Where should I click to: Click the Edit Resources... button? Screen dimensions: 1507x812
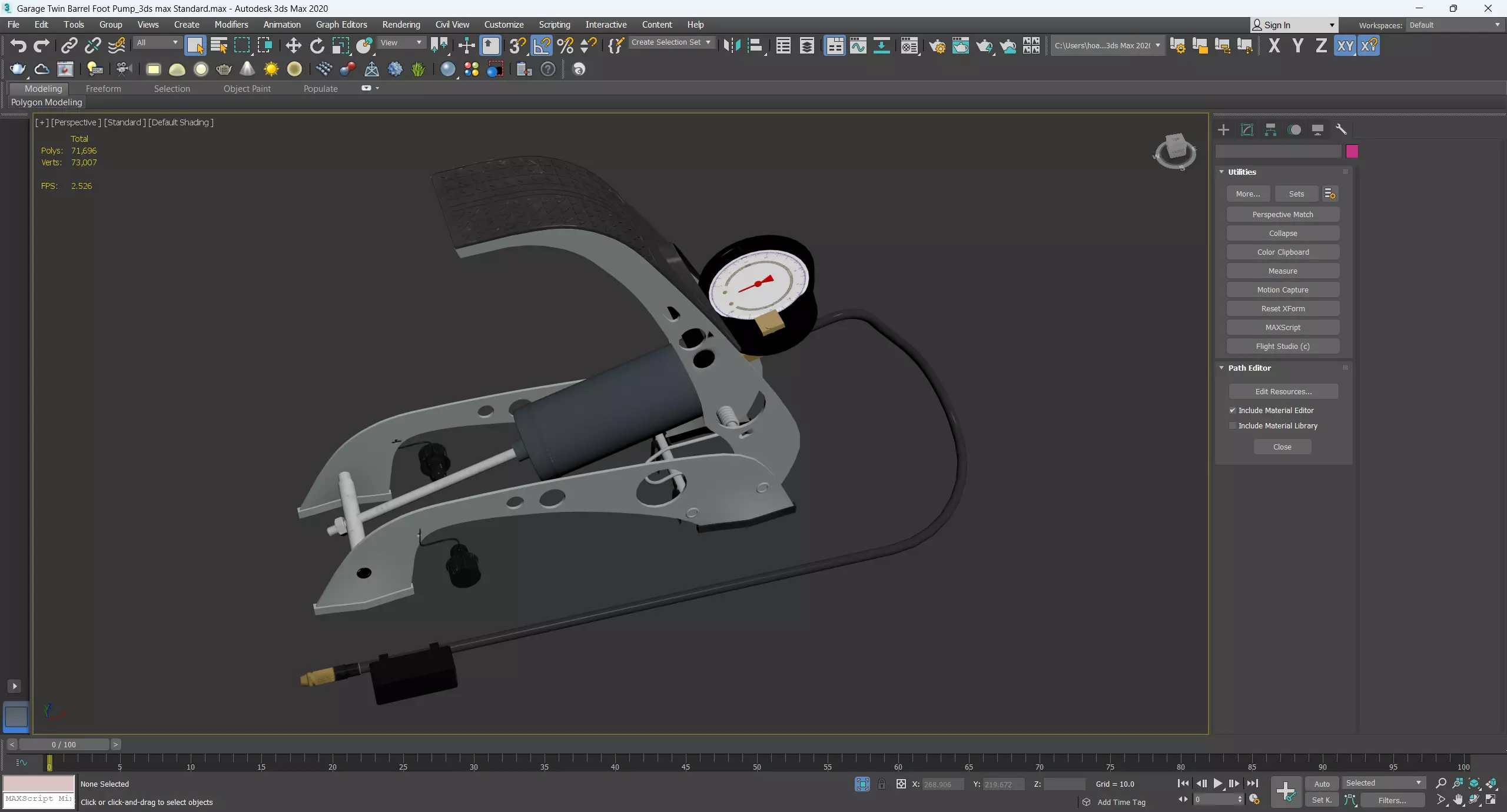point(1283,391)
